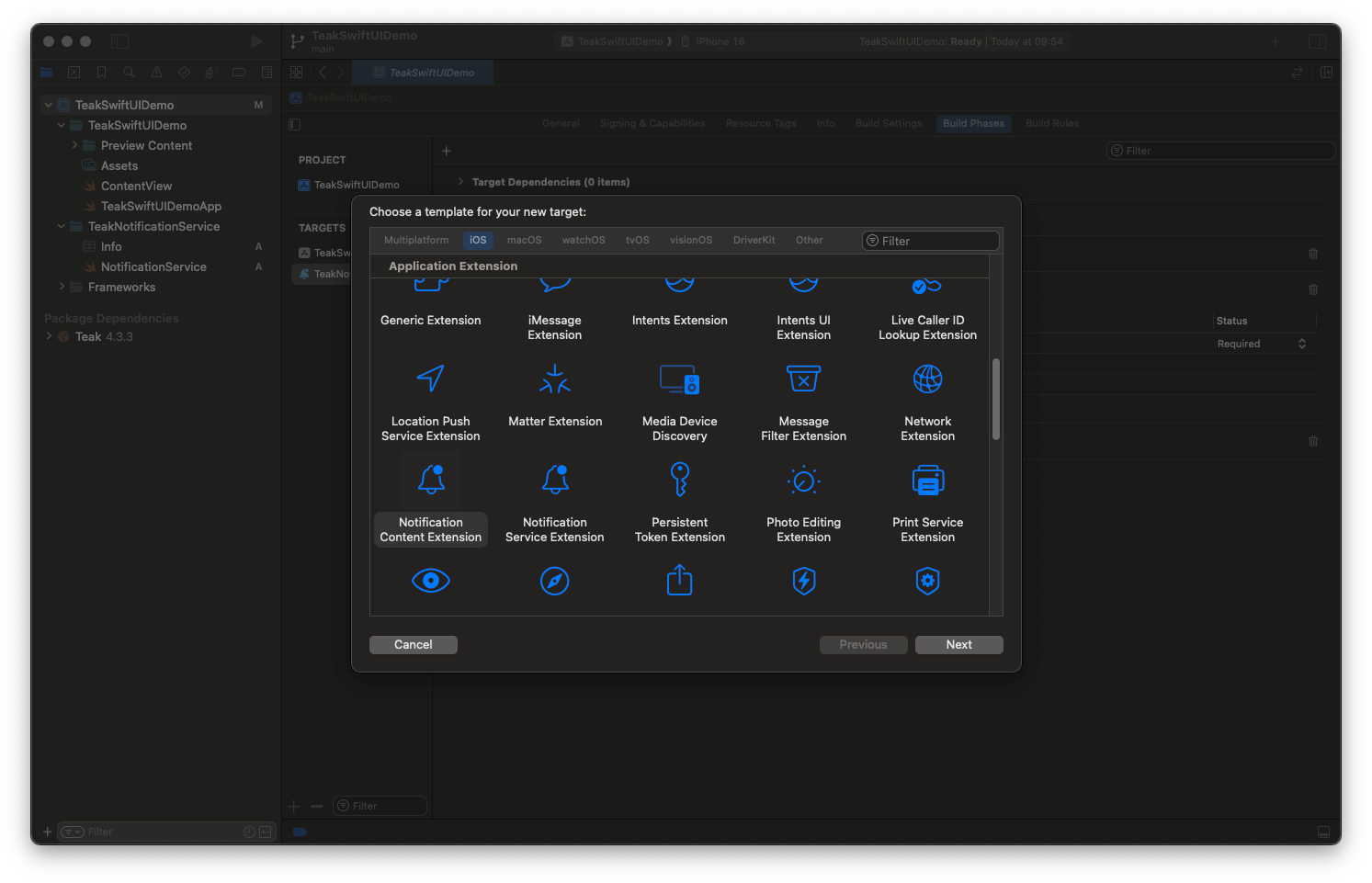
Task: Open the issue navigator warning icon
Action: (x=157, y=73)
